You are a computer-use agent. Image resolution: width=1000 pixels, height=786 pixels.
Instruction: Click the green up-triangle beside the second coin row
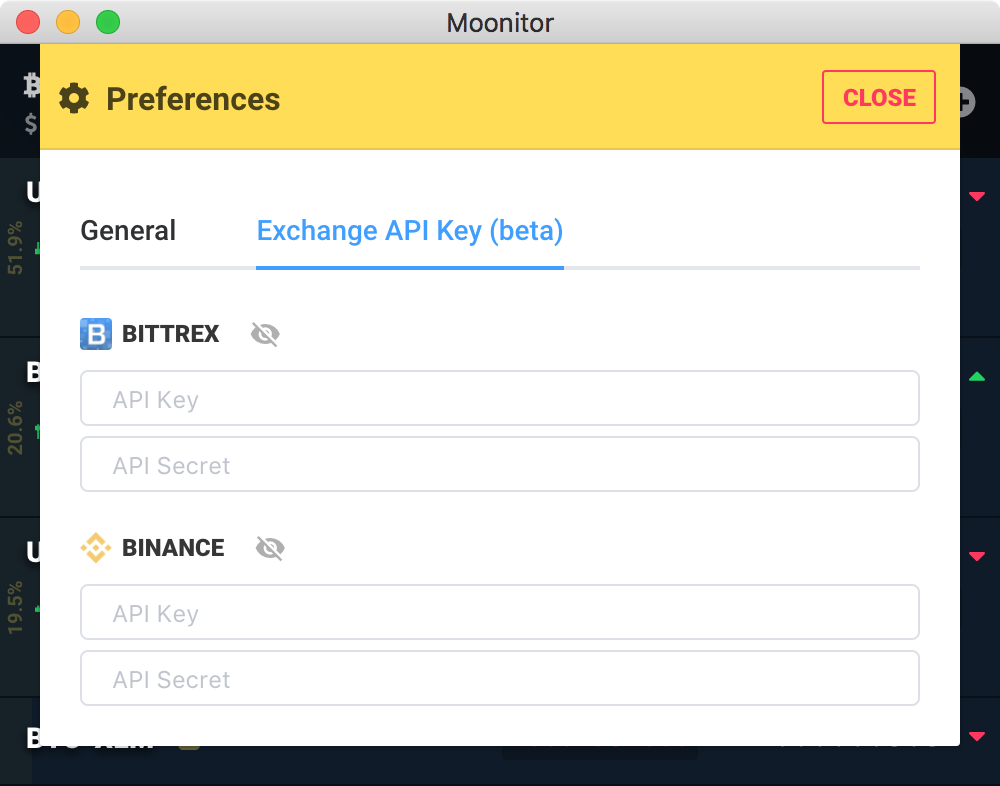977,377
